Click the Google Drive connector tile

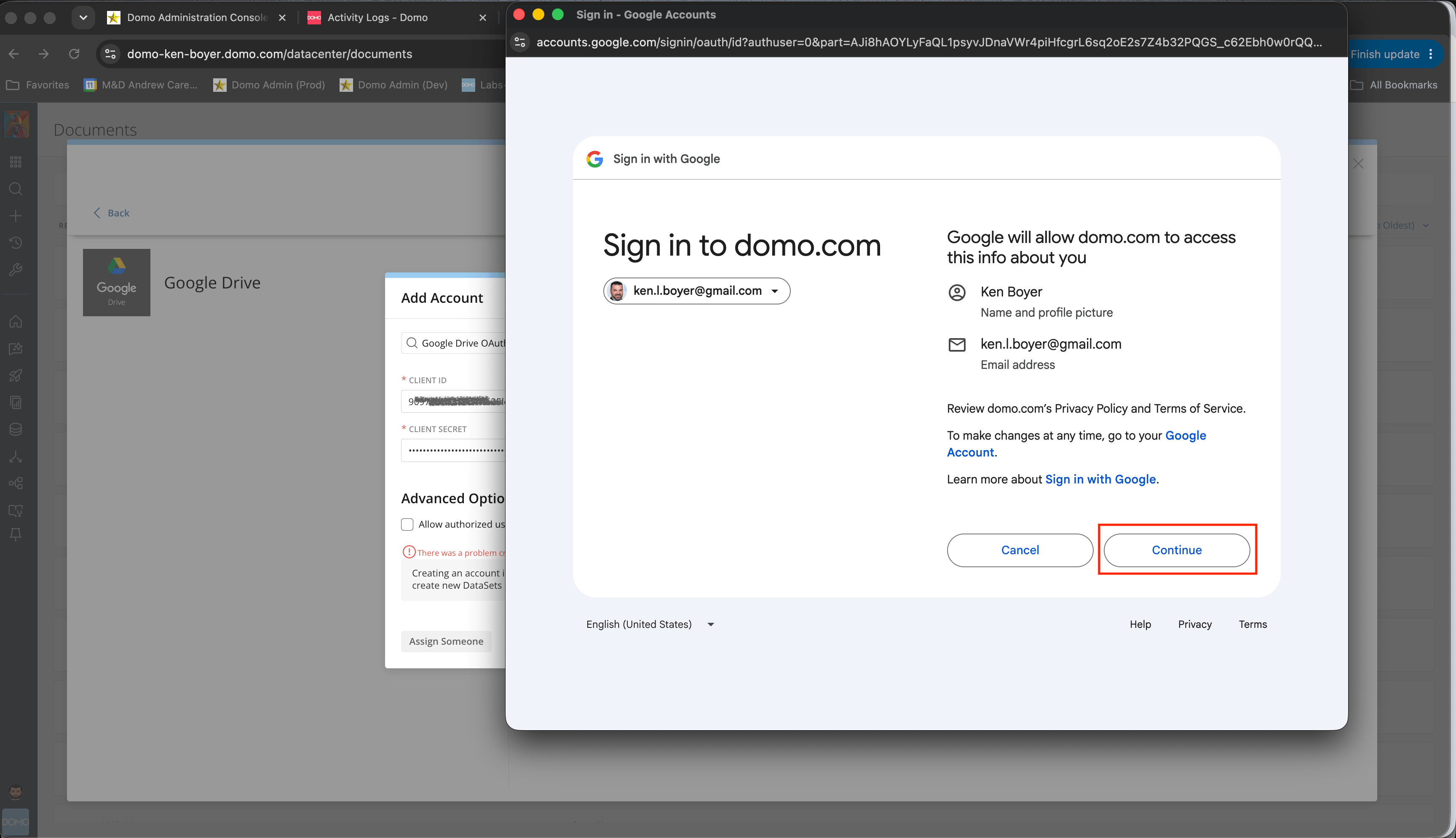tap(116, 282)
